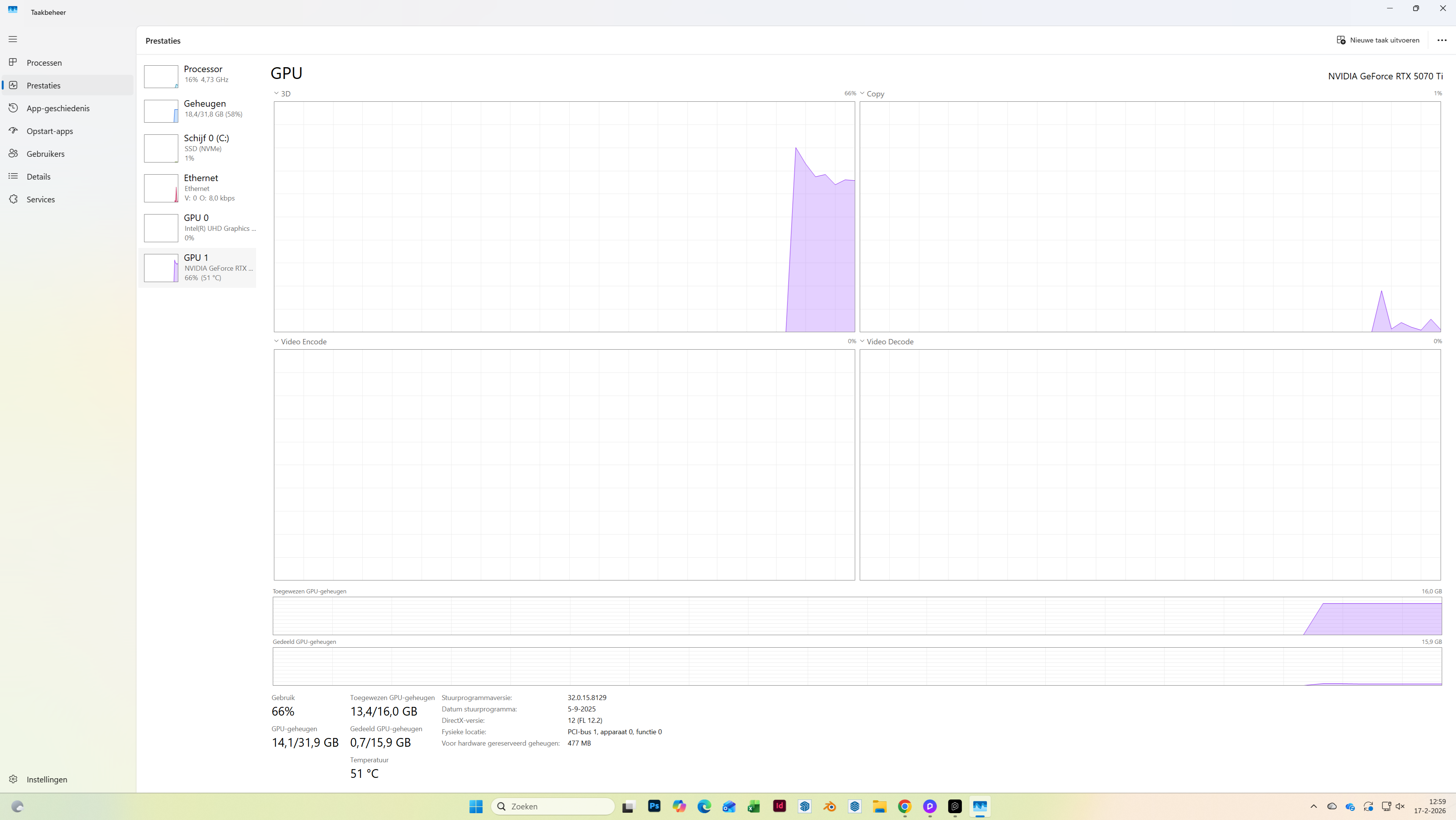Open the Processen page icon
This screenshot has width=1456, height=820.
[x=13, y=62]
